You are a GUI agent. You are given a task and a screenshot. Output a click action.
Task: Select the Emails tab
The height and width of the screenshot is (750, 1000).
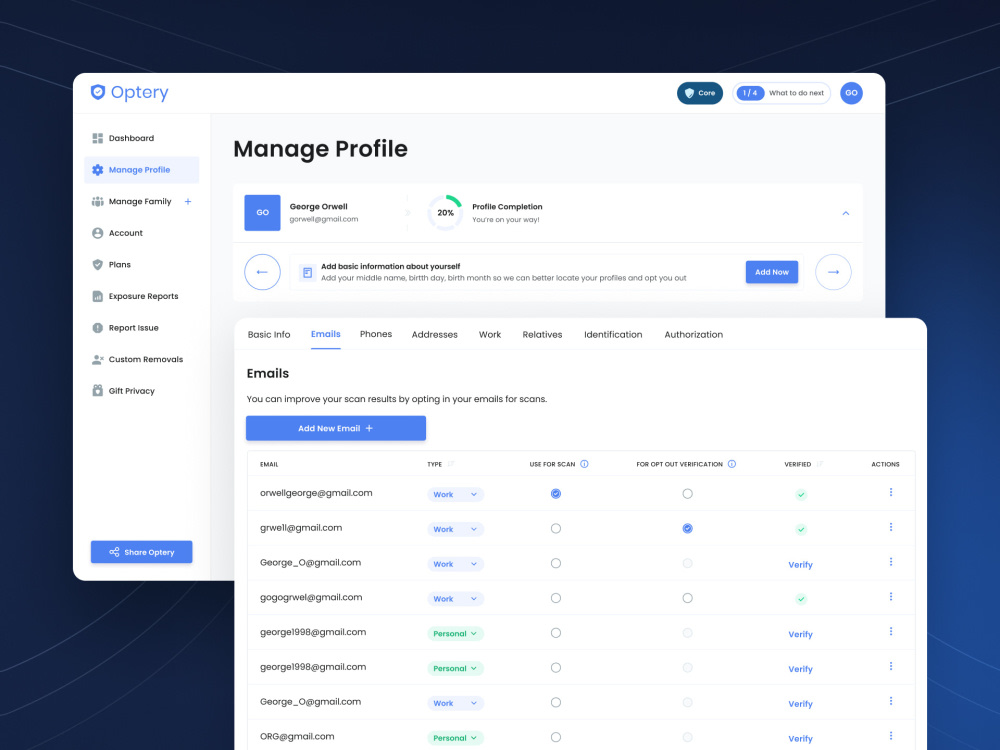click(326, 334)
